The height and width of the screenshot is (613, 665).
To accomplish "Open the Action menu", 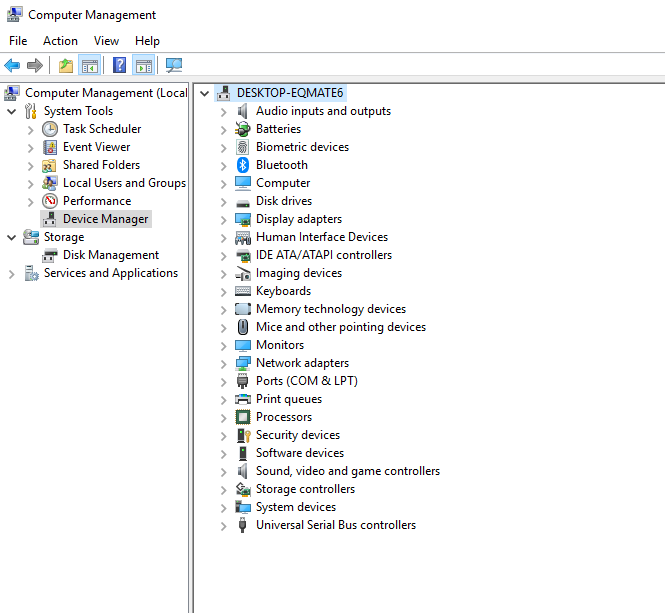I will (x=60, y=41).
